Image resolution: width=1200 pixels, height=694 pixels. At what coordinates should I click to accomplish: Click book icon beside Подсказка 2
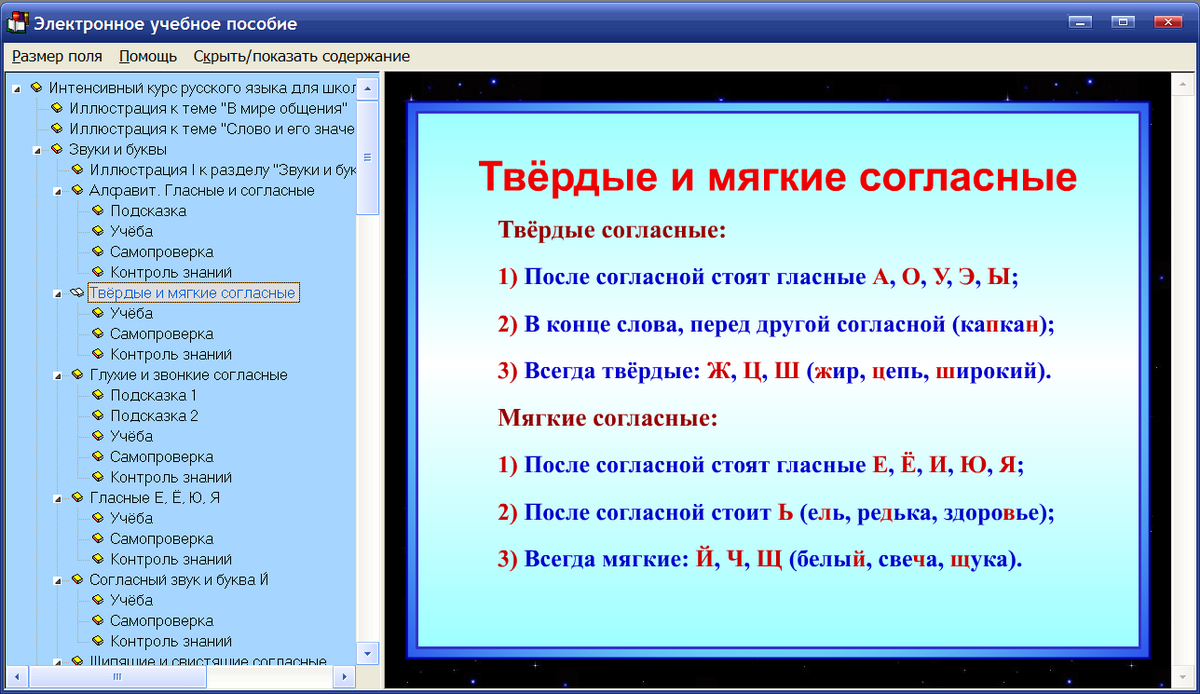[x=98, y=416]
